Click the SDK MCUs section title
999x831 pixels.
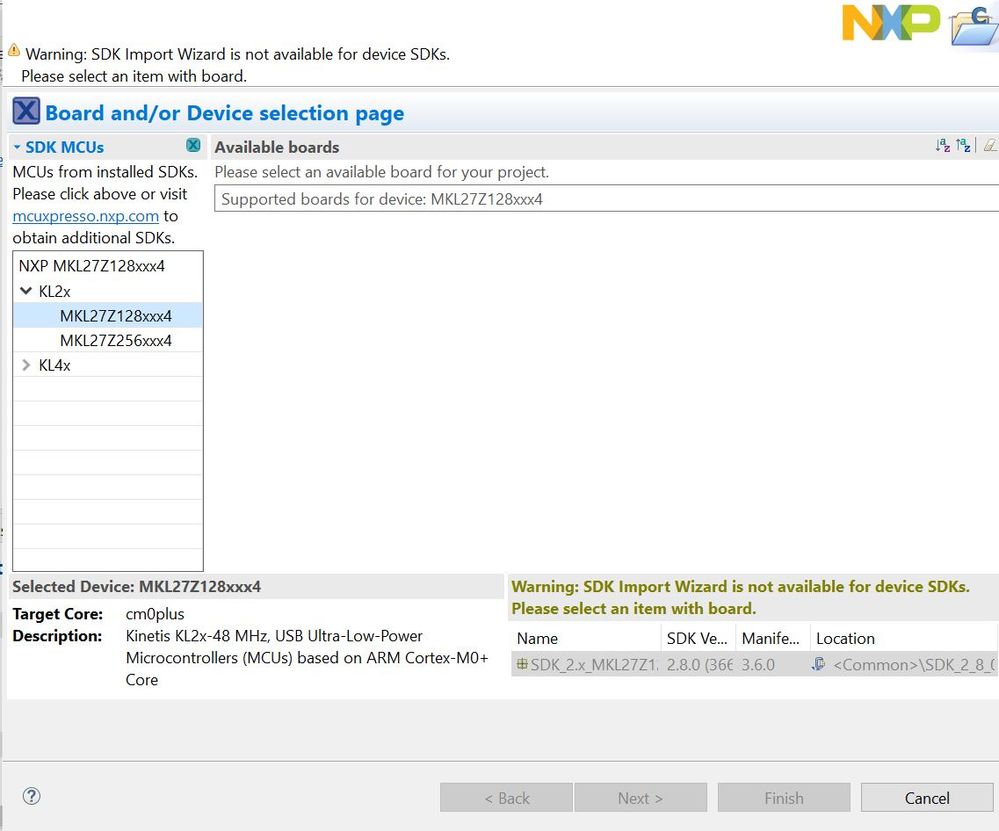tap(64, 147)
